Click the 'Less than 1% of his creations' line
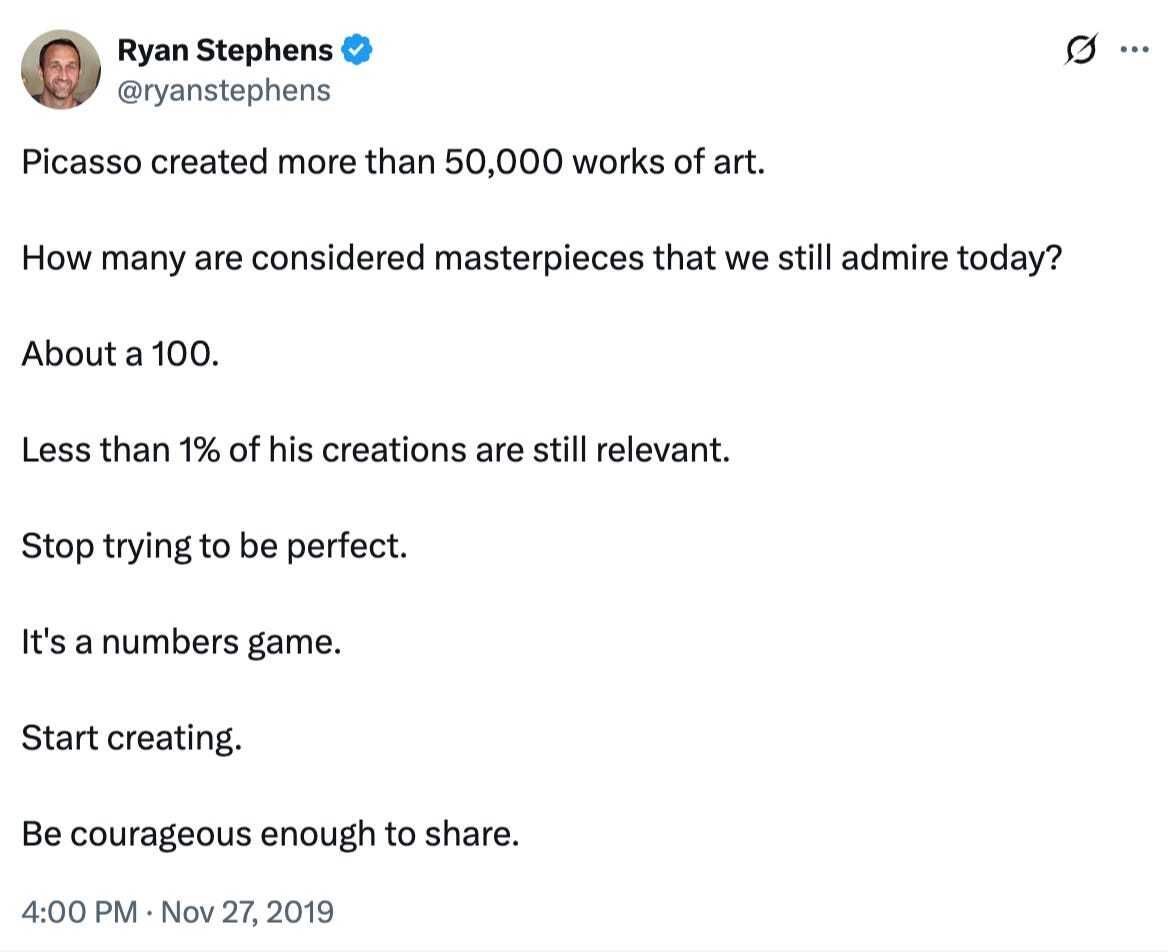This screenshot has height=952, width=1168. pyautogui.click(x=375, y=450)
